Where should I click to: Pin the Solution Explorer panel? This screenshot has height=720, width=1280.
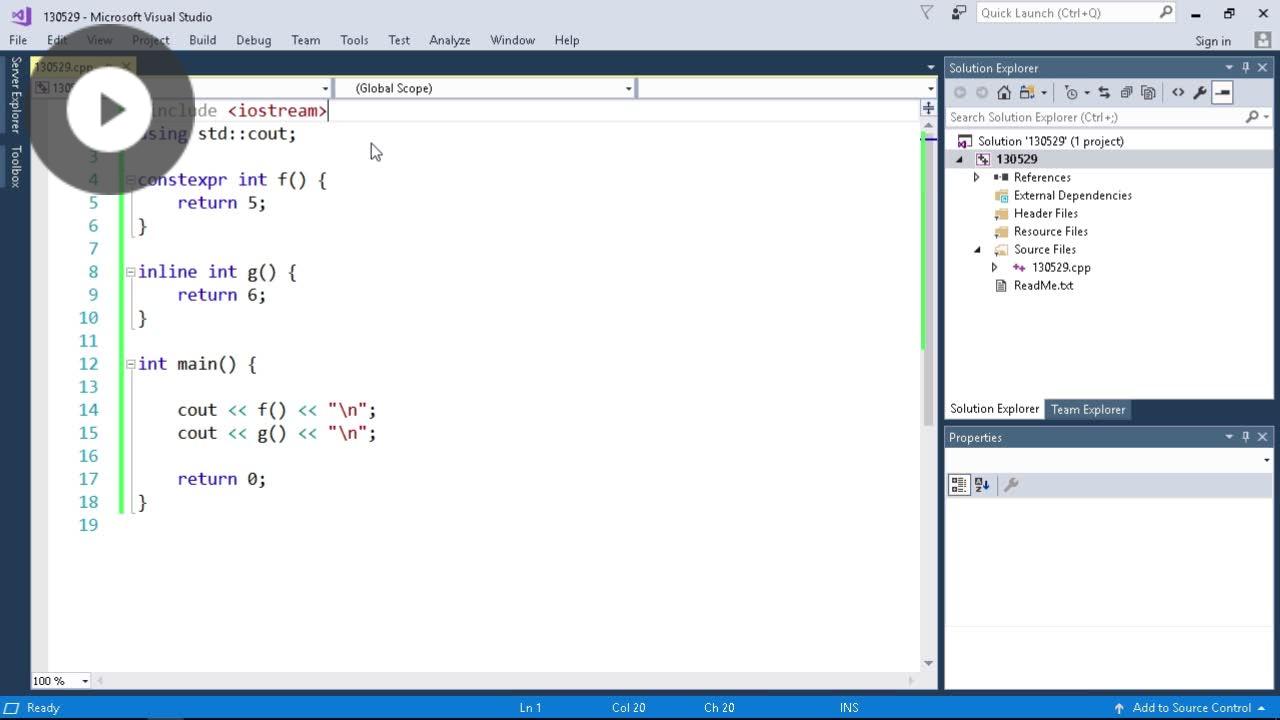point(1246,67)
